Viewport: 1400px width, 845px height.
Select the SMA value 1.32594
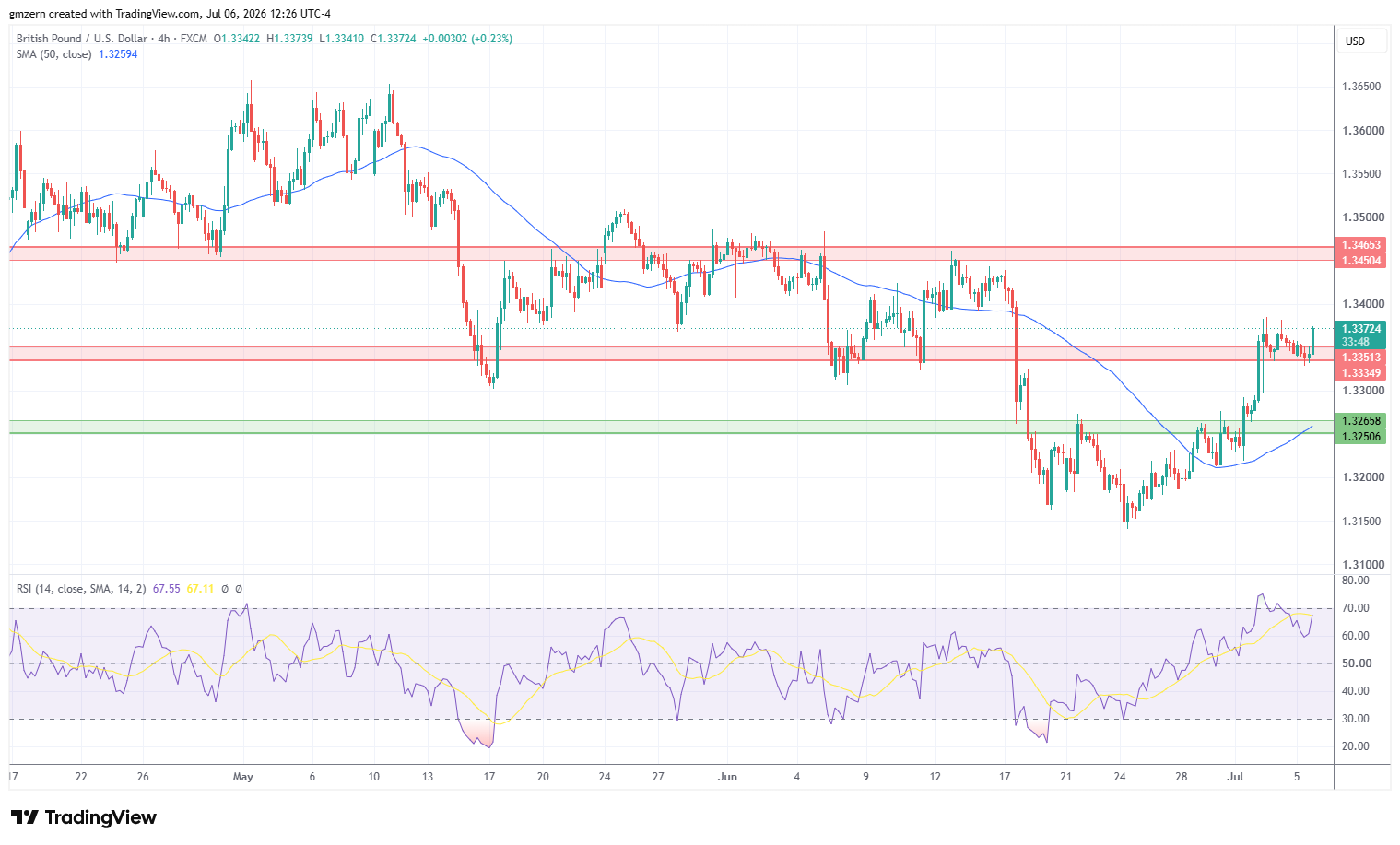click(118, 54)
